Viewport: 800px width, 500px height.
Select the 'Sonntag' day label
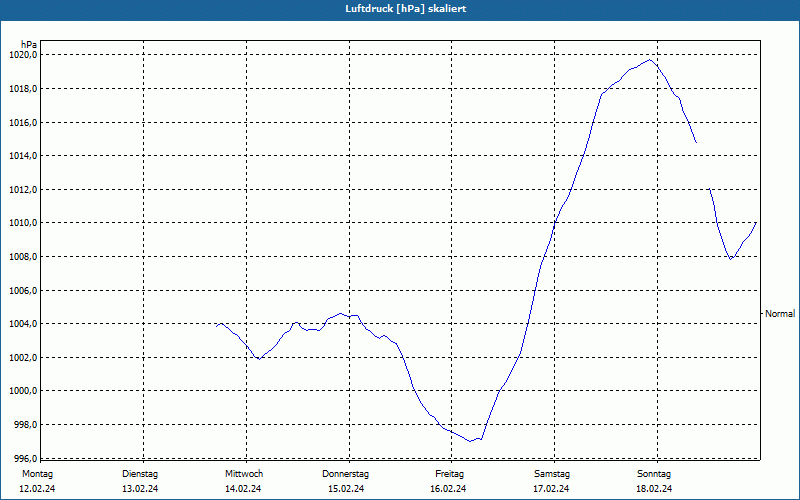click(x=654, y=474)
